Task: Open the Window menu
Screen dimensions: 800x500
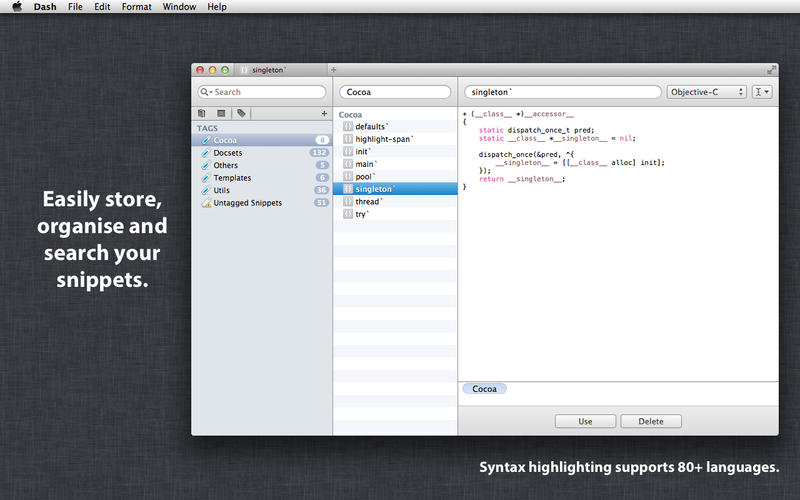Action: tap(179, 7)
